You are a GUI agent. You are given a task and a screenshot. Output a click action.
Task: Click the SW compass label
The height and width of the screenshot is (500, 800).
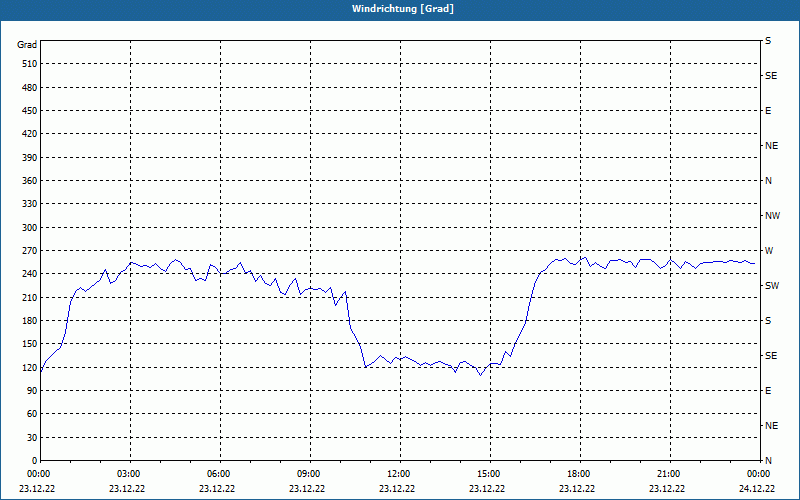pyautogui.click(x=772, y=286)
